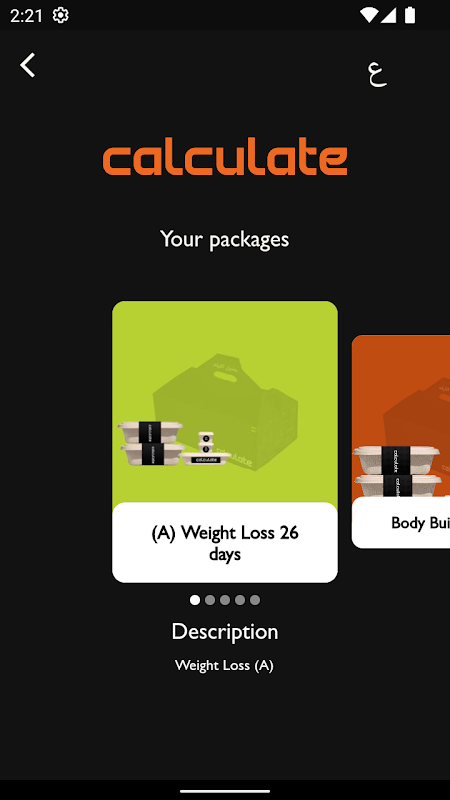
Task: Select the third carousel page dot
Action: click(x=225, y=600)
